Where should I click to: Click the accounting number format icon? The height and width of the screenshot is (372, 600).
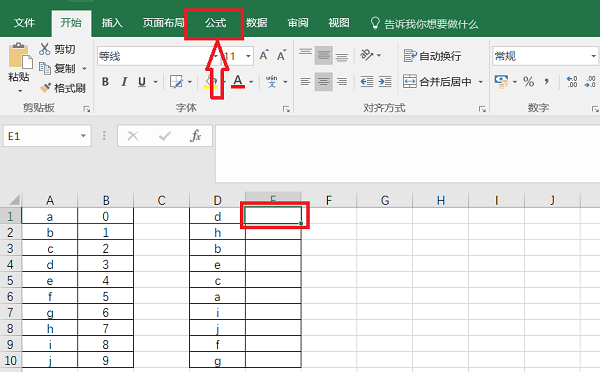pyautogui.click(x=501, y=82)
